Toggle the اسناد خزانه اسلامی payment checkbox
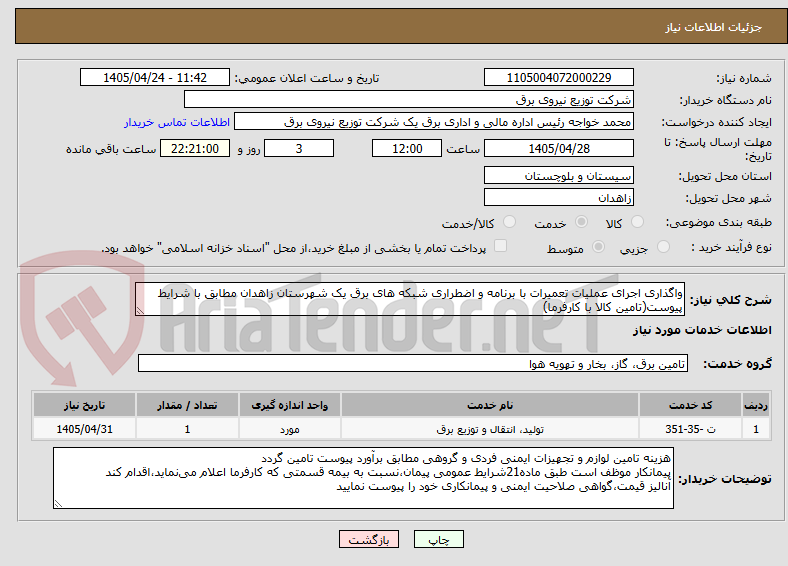 click(501, 246)
